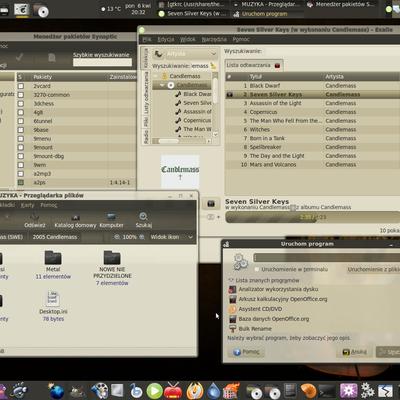Collapse the Candlemass album tree node
Viewport: 400px width, 400px height.
point(162,85)
